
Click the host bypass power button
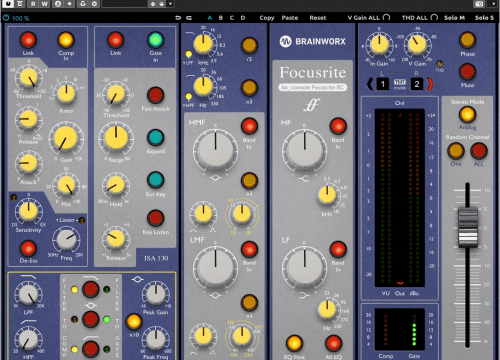pyautogui.click(x=8, y=4)
